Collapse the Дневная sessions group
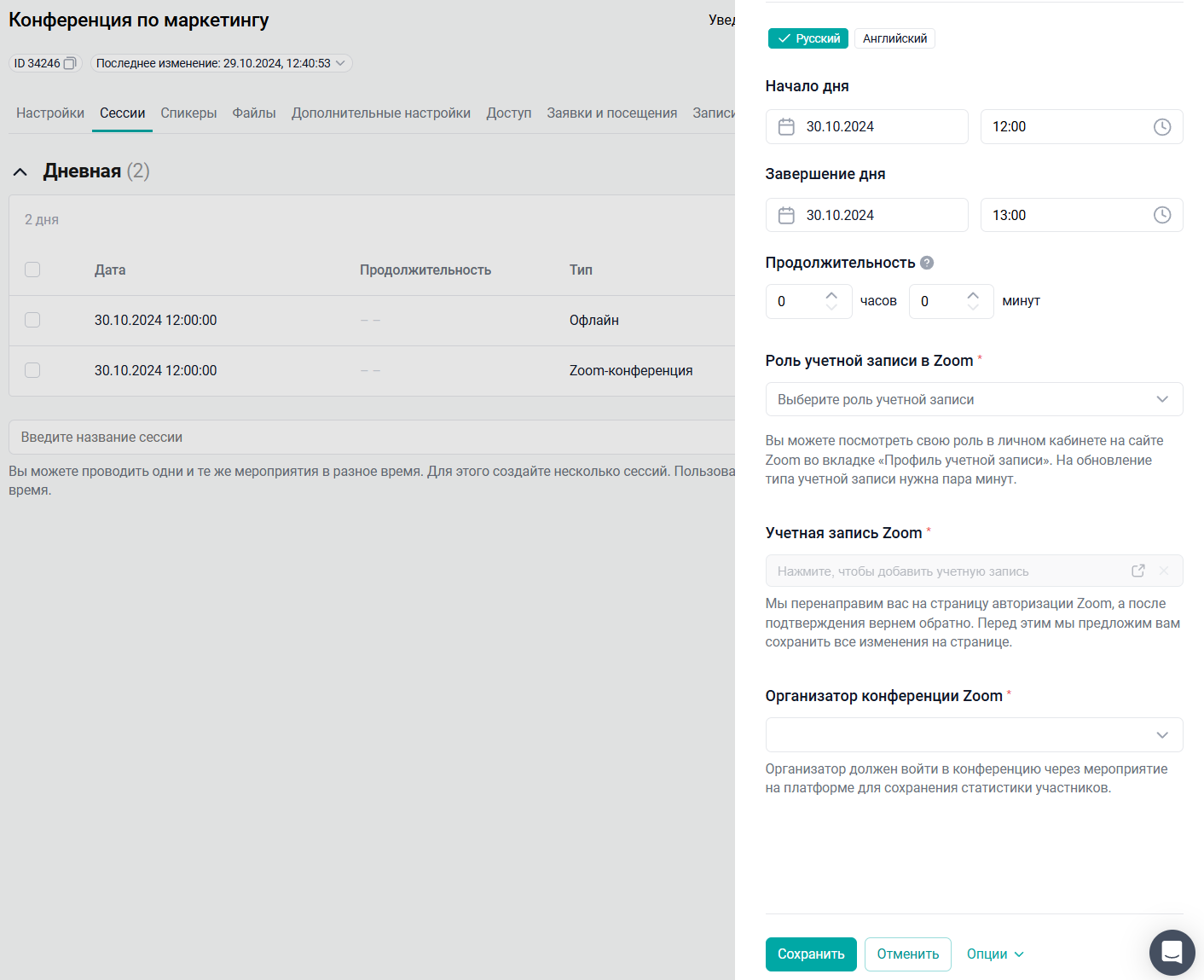1204x980 pixels. (x=20, y=171)
